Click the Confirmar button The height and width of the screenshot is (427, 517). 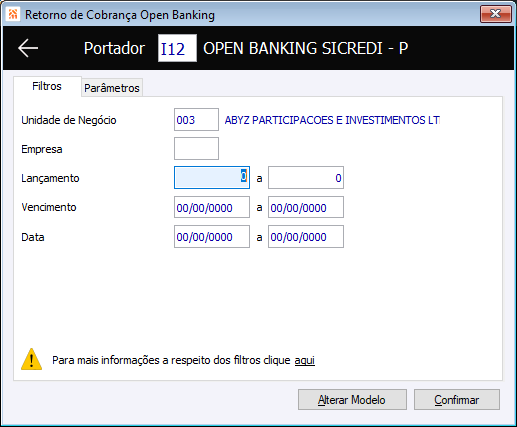(x=457, y=400)
